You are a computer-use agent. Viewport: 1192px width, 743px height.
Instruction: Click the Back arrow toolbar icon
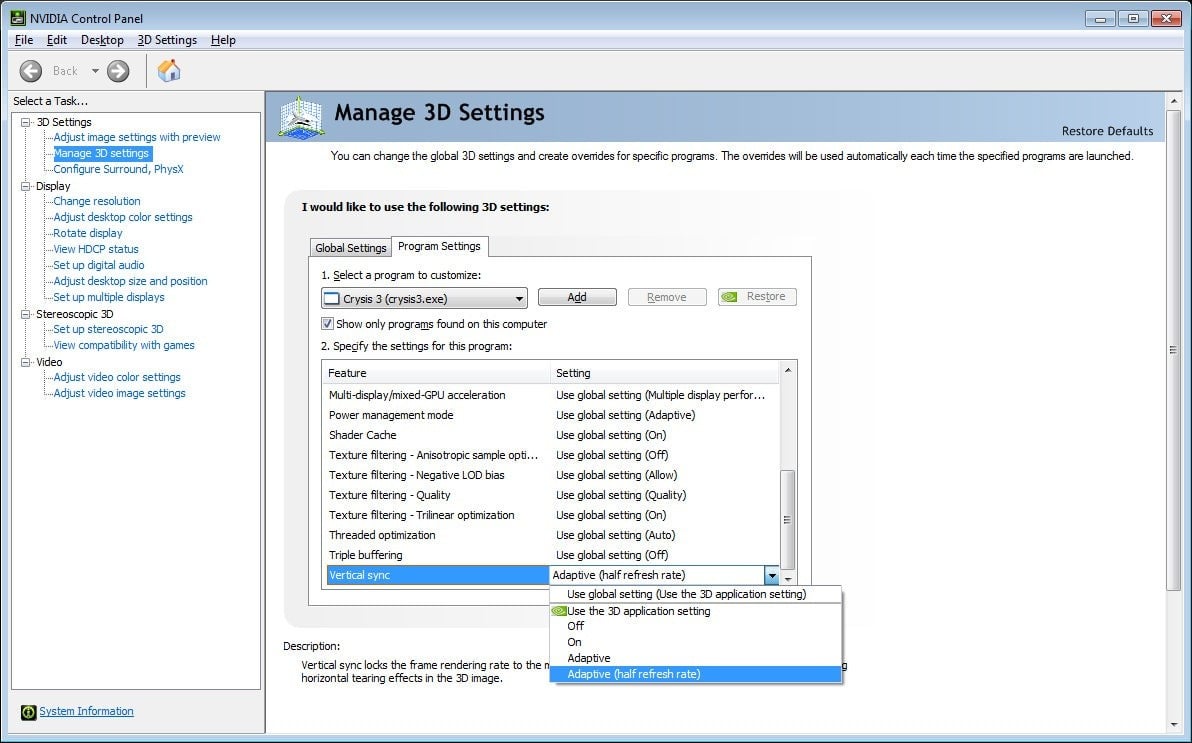click(x=31, y=70)
